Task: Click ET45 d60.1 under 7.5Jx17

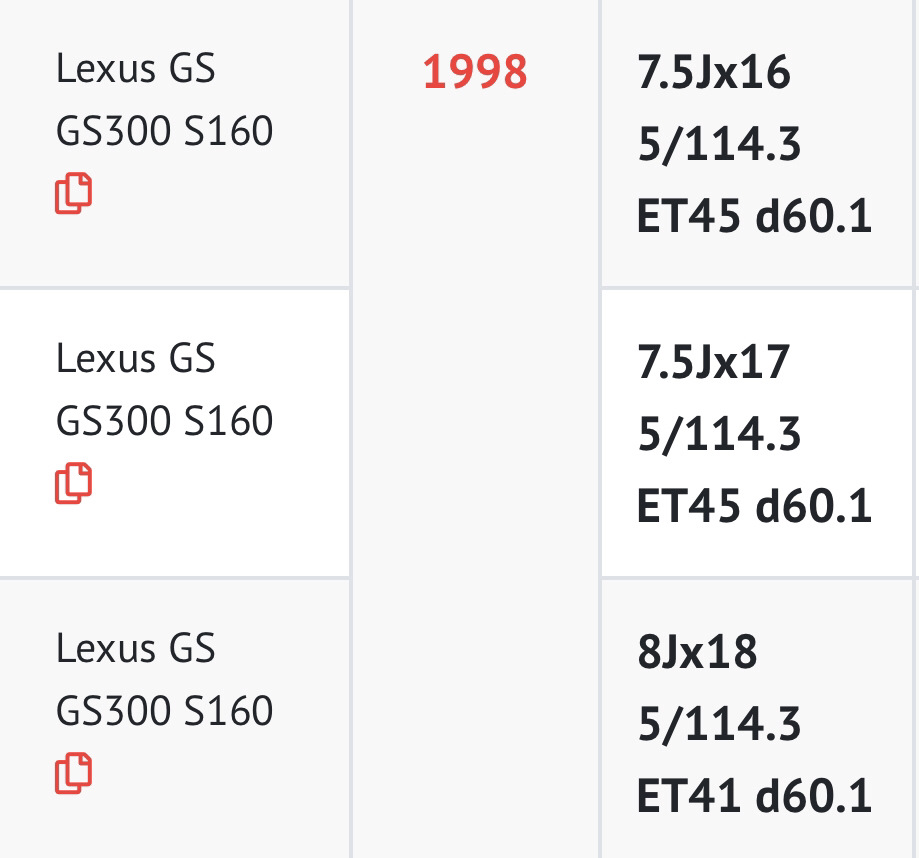Action: click(754, 506)
